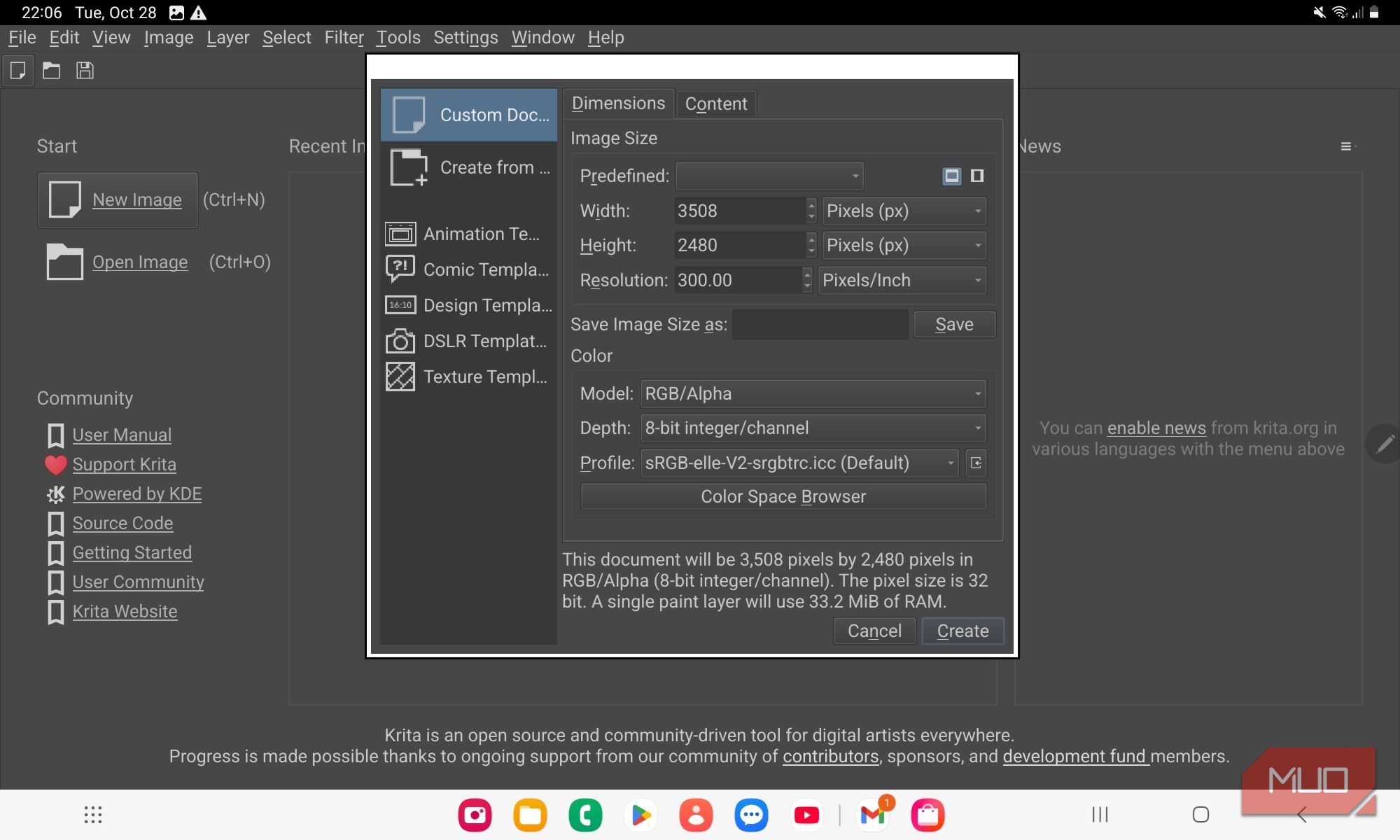
Task: Click the Save Image Size as field
Action: click(x=820, y=324)
